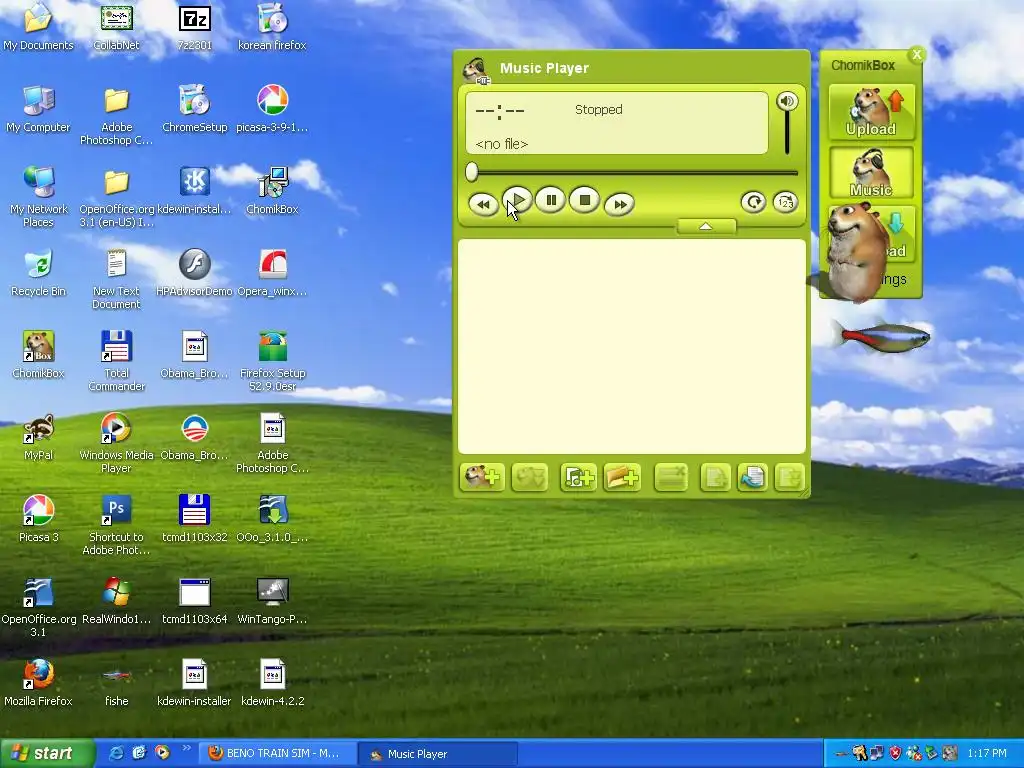Start playback with the Play button

(517, 200)
